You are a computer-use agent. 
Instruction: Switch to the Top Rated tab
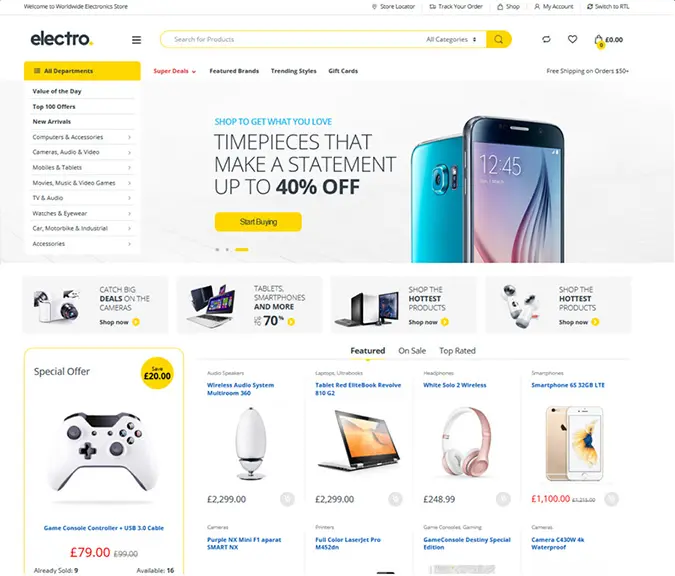[457, 351]
